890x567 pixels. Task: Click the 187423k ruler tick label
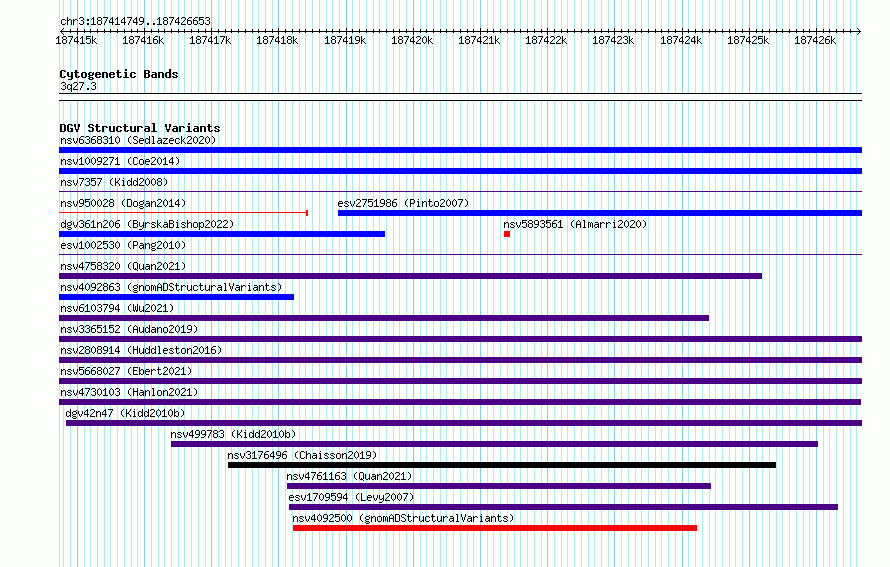coord(613,40)
